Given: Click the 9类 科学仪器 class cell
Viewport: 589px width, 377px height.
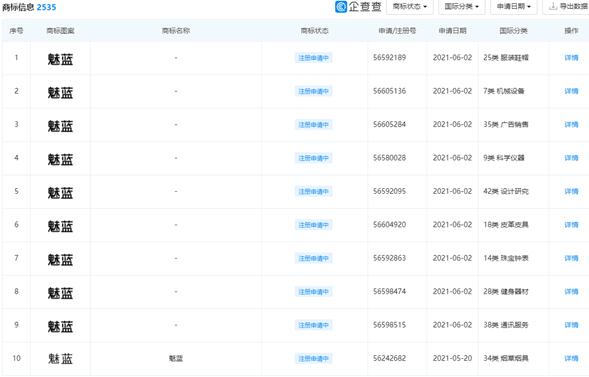Looking at the screenshot, I should click(x=504, y=158).
